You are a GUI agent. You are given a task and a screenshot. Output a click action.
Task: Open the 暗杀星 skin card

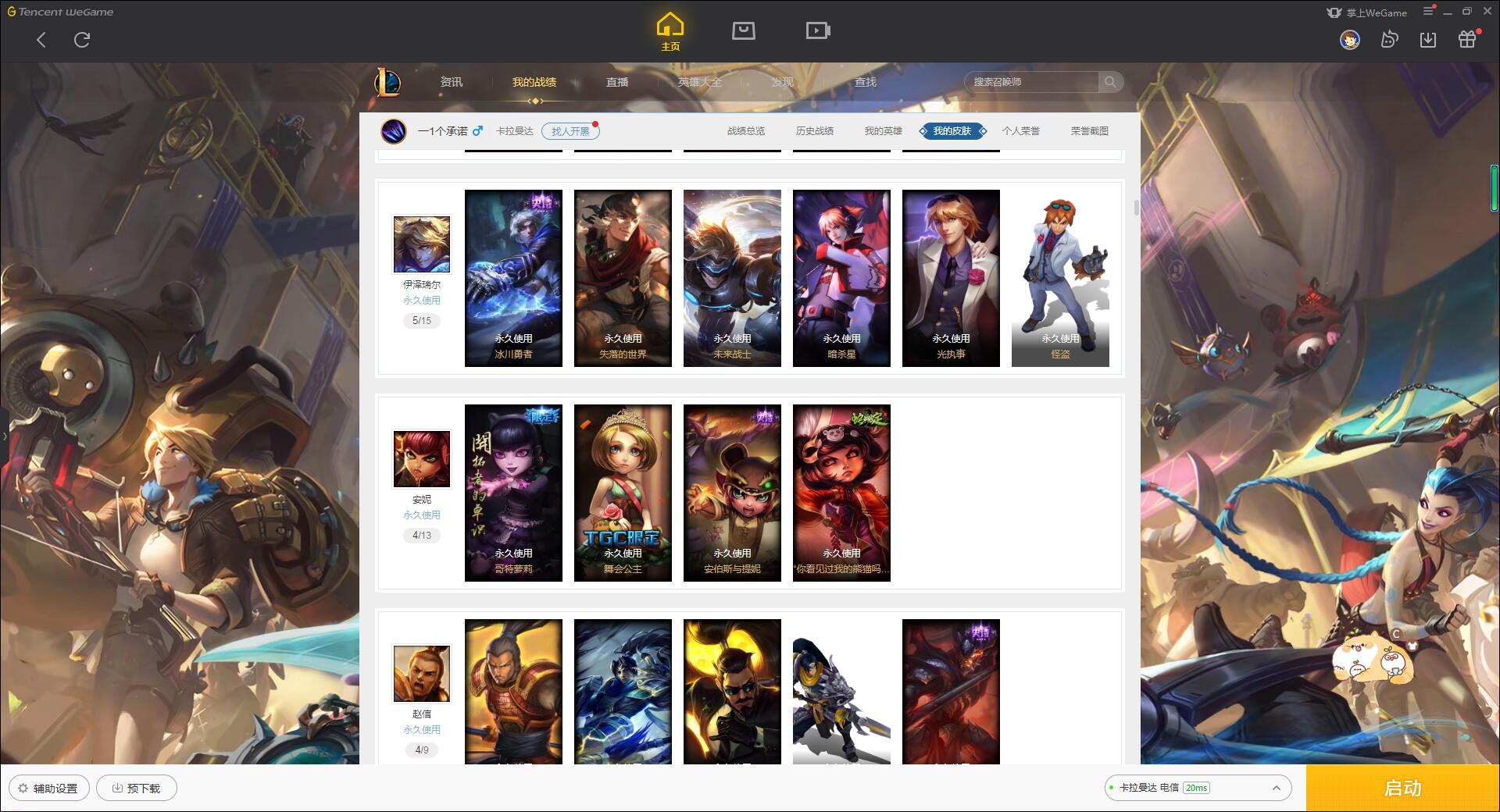(x=841, y=278)
